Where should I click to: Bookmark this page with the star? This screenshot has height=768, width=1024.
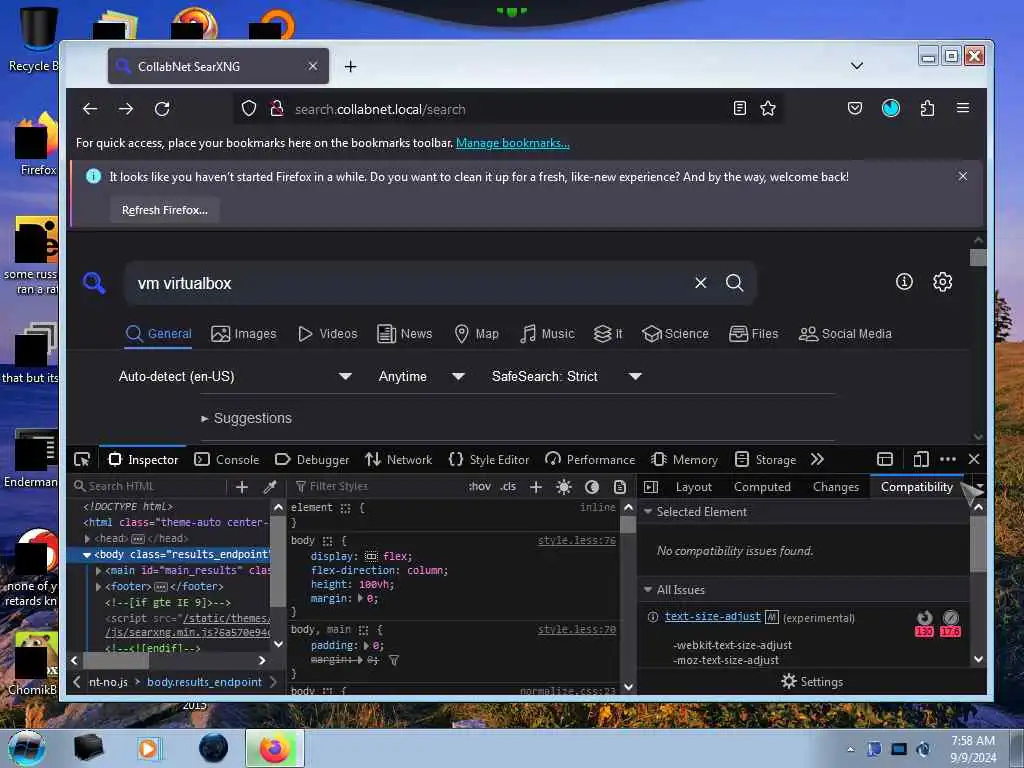tap(768, 108)
